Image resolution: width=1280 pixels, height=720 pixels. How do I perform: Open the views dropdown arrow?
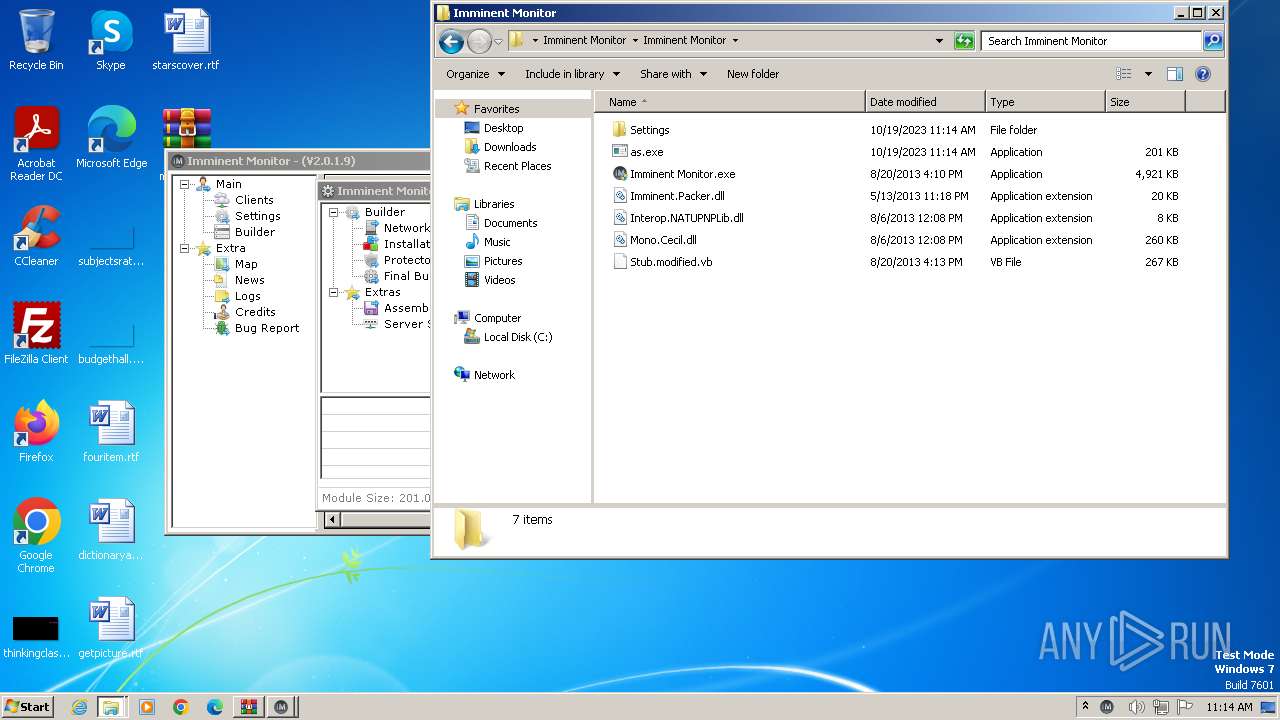pos(1148,74)
